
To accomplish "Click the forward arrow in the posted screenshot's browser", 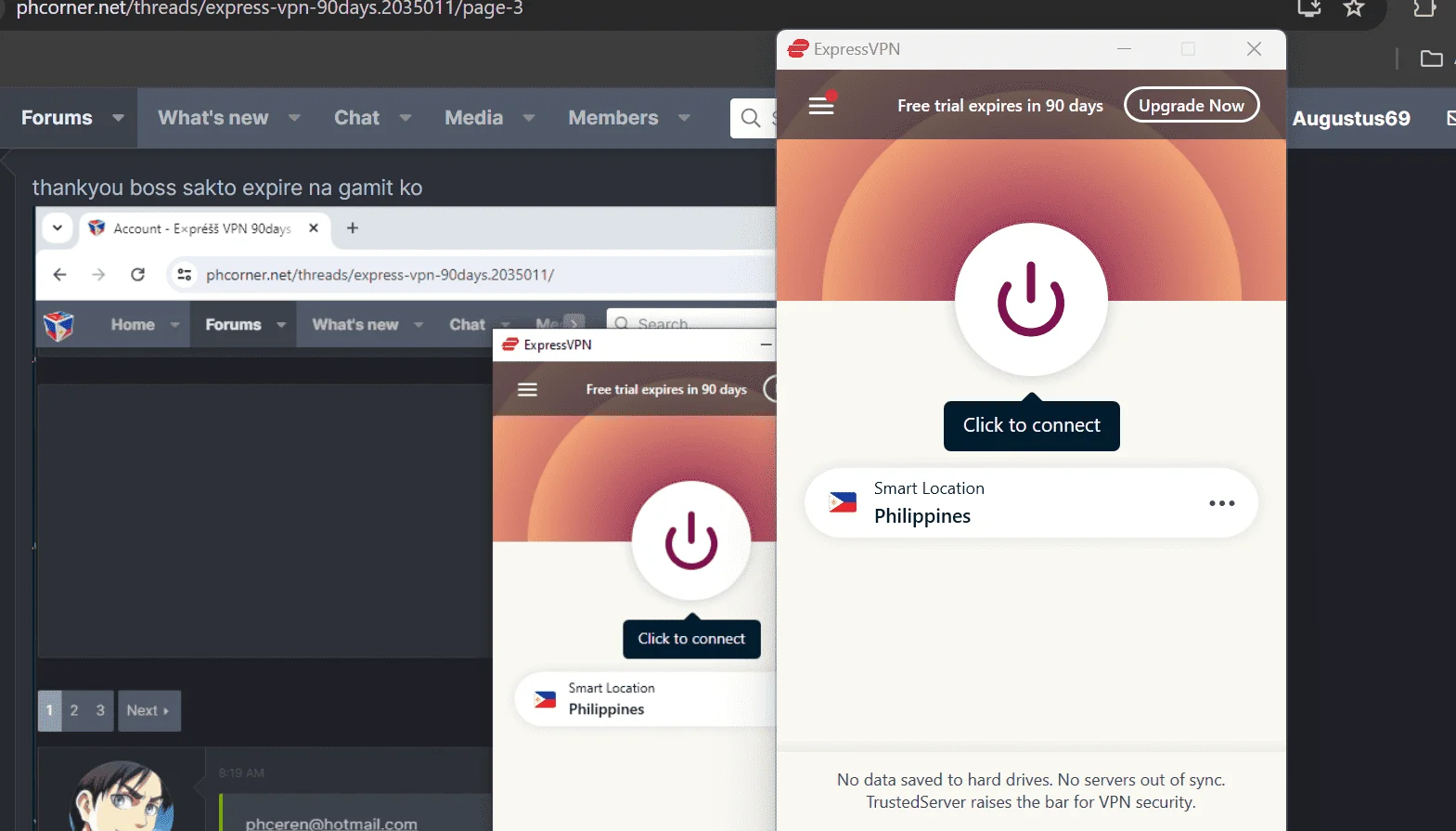I will pyautogui.click(x=98, y=275).
